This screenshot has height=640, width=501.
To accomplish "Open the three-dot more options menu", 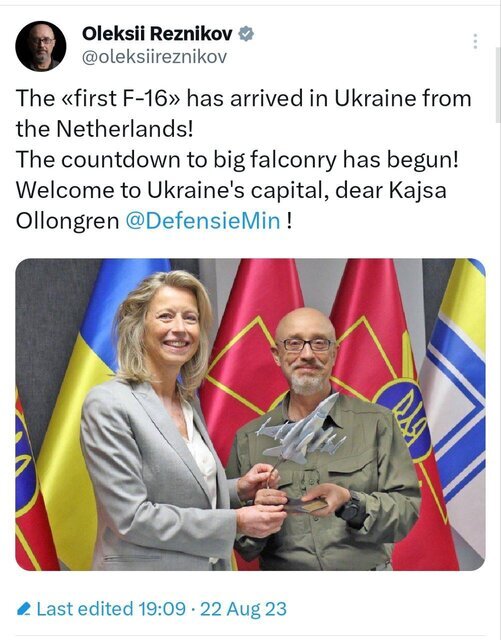I will [475, 42].
